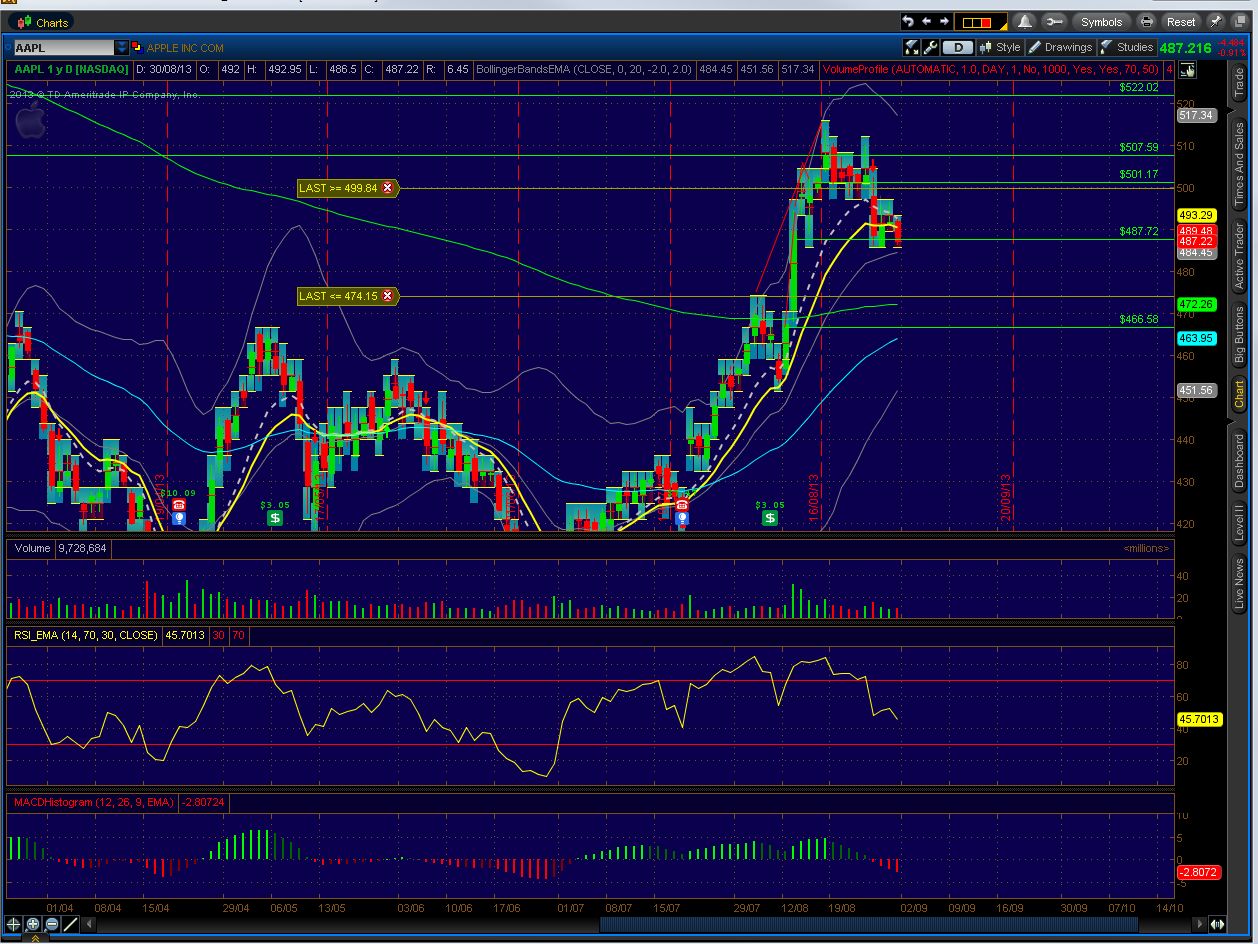Screen dimensions: 1258x944
Task: Click the $3.05 dividend icon near 12/08
Action: pyautogui.click(x=769, y=518)
